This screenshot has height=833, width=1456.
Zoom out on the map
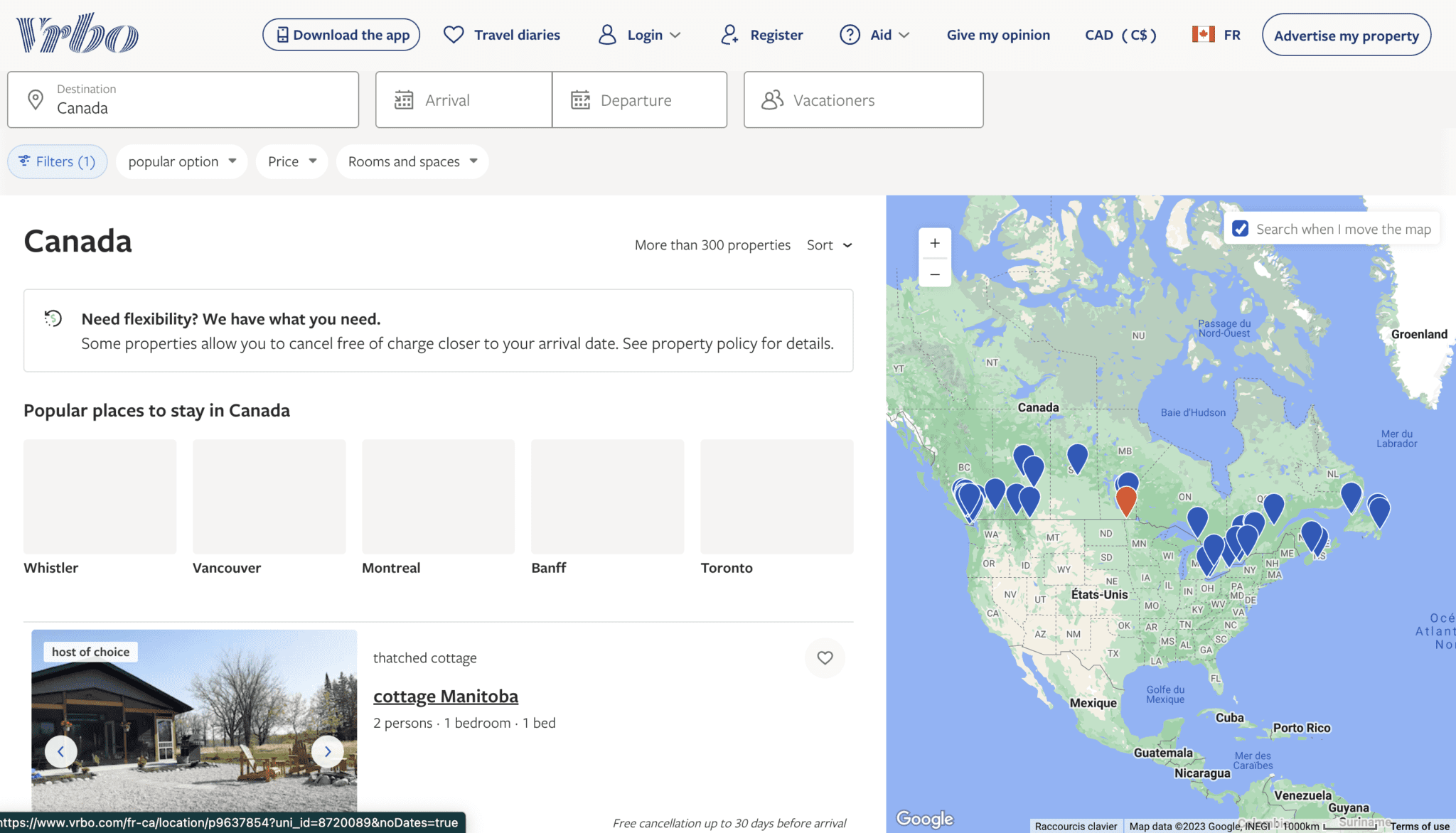(x=935, y=274)
